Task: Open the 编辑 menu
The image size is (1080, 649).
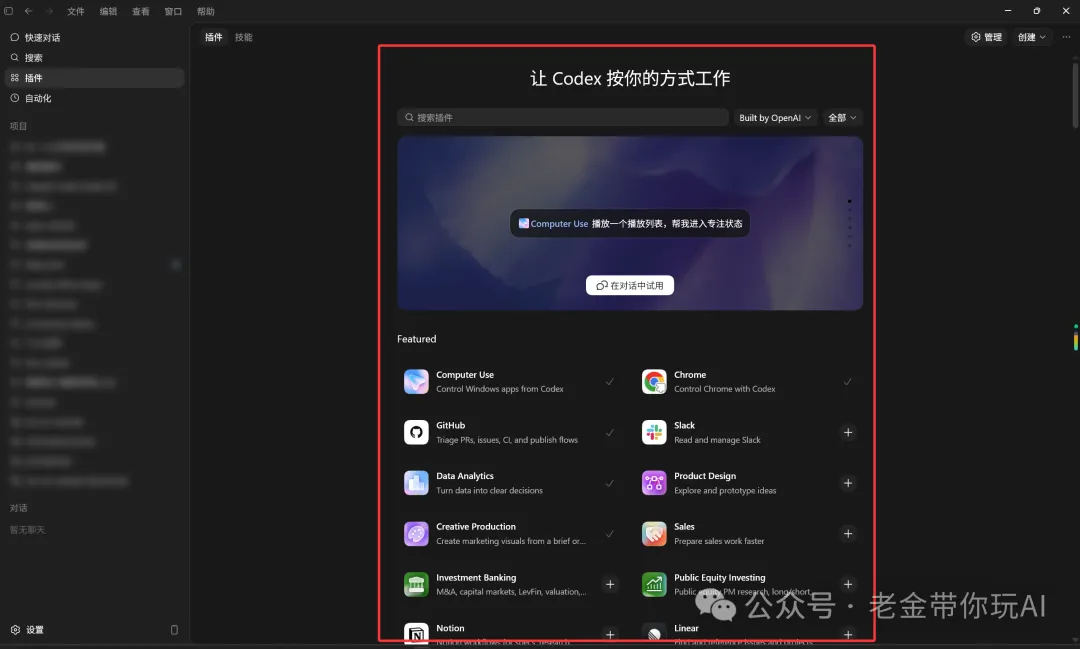Action: (108, 12)
